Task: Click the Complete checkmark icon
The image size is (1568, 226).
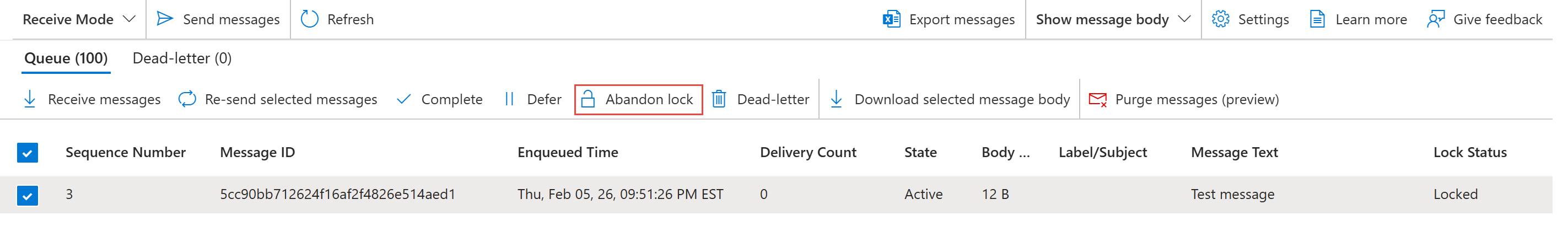Action: (403, 99)
